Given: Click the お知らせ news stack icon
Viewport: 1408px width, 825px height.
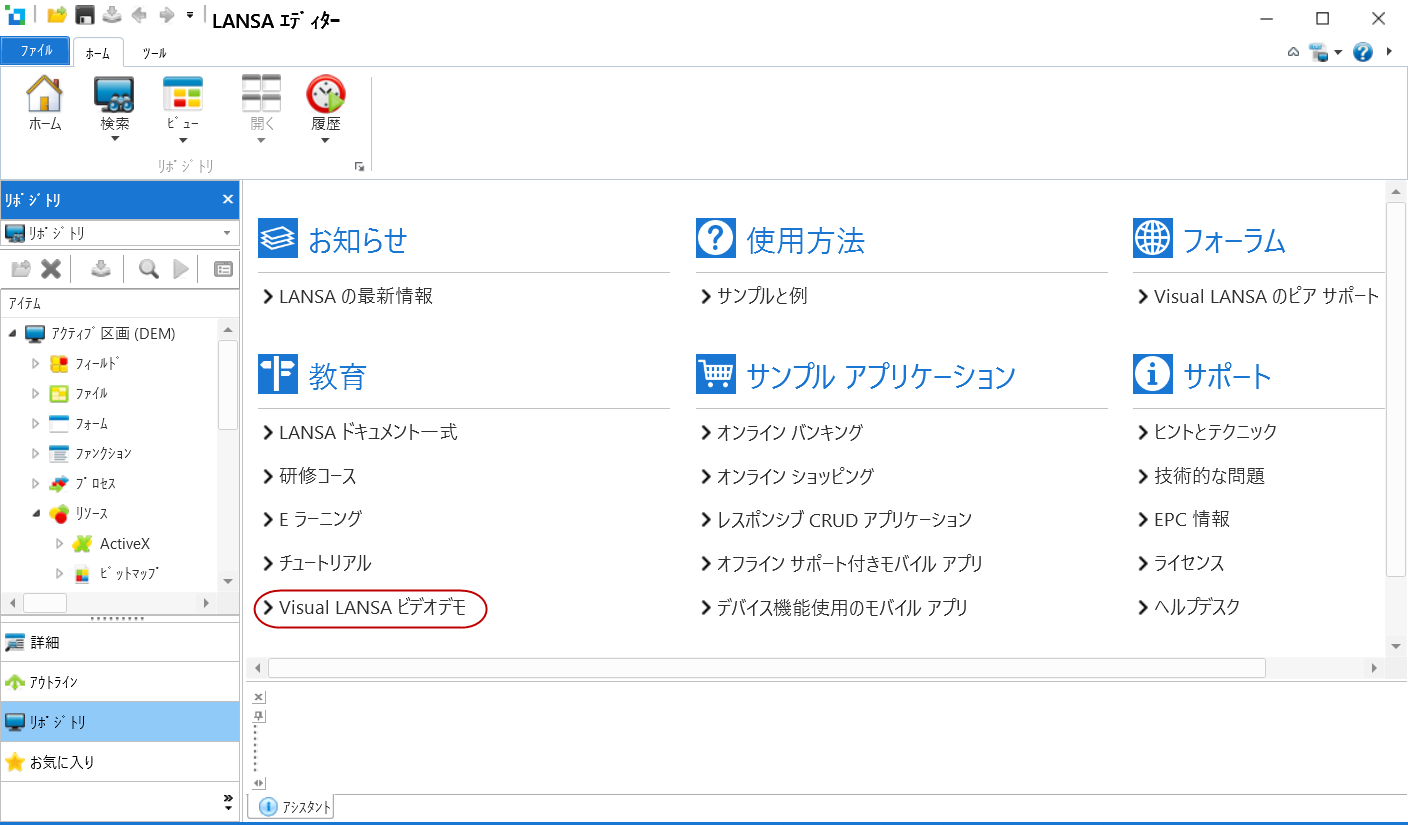Looking at the screenshot, I should (x=278, y=239).
